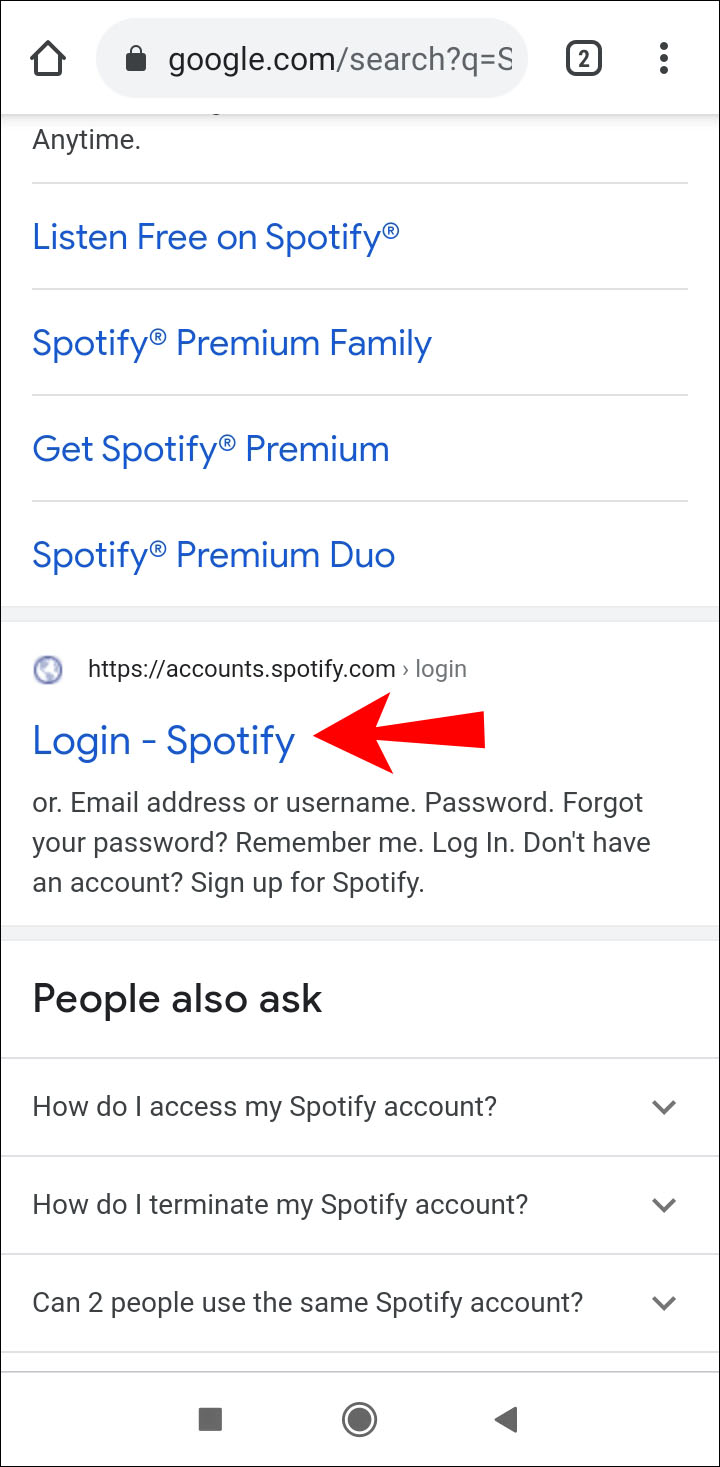The image size is (720, 1467).
Task: Expand "How do I access my Spotify account?"
Action: pos(265,1107)
